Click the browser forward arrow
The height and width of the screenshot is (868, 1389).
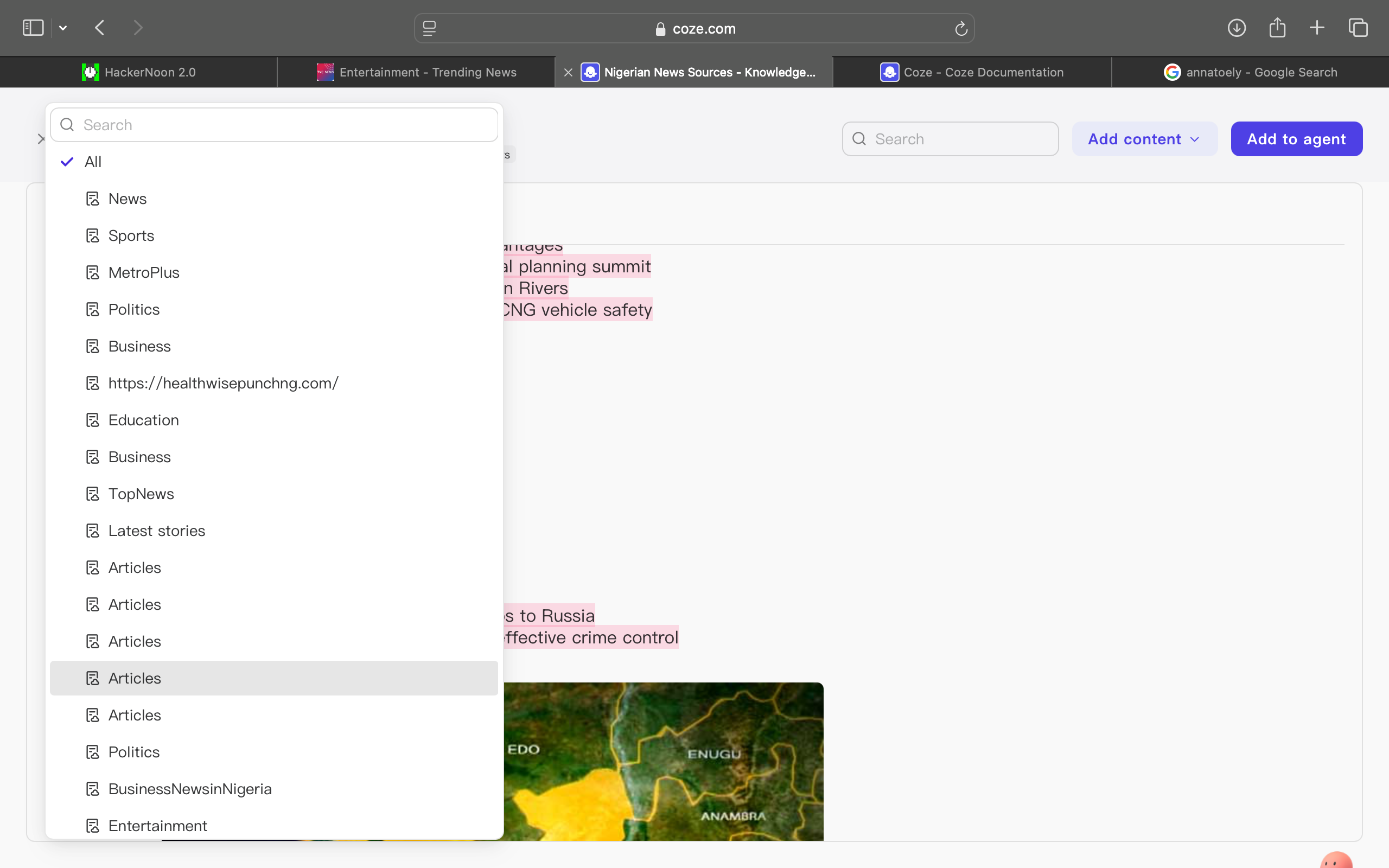[x=138, y=28]
